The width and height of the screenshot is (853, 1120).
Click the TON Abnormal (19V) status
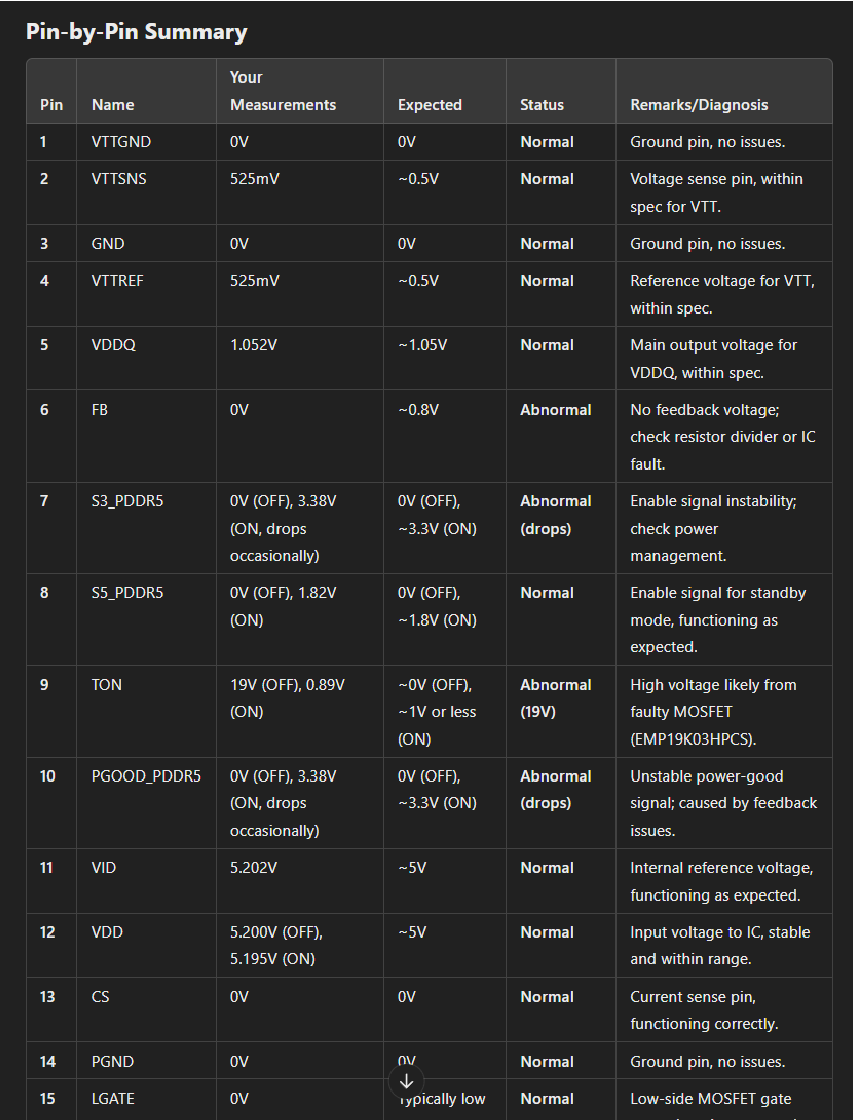point(555,698)
